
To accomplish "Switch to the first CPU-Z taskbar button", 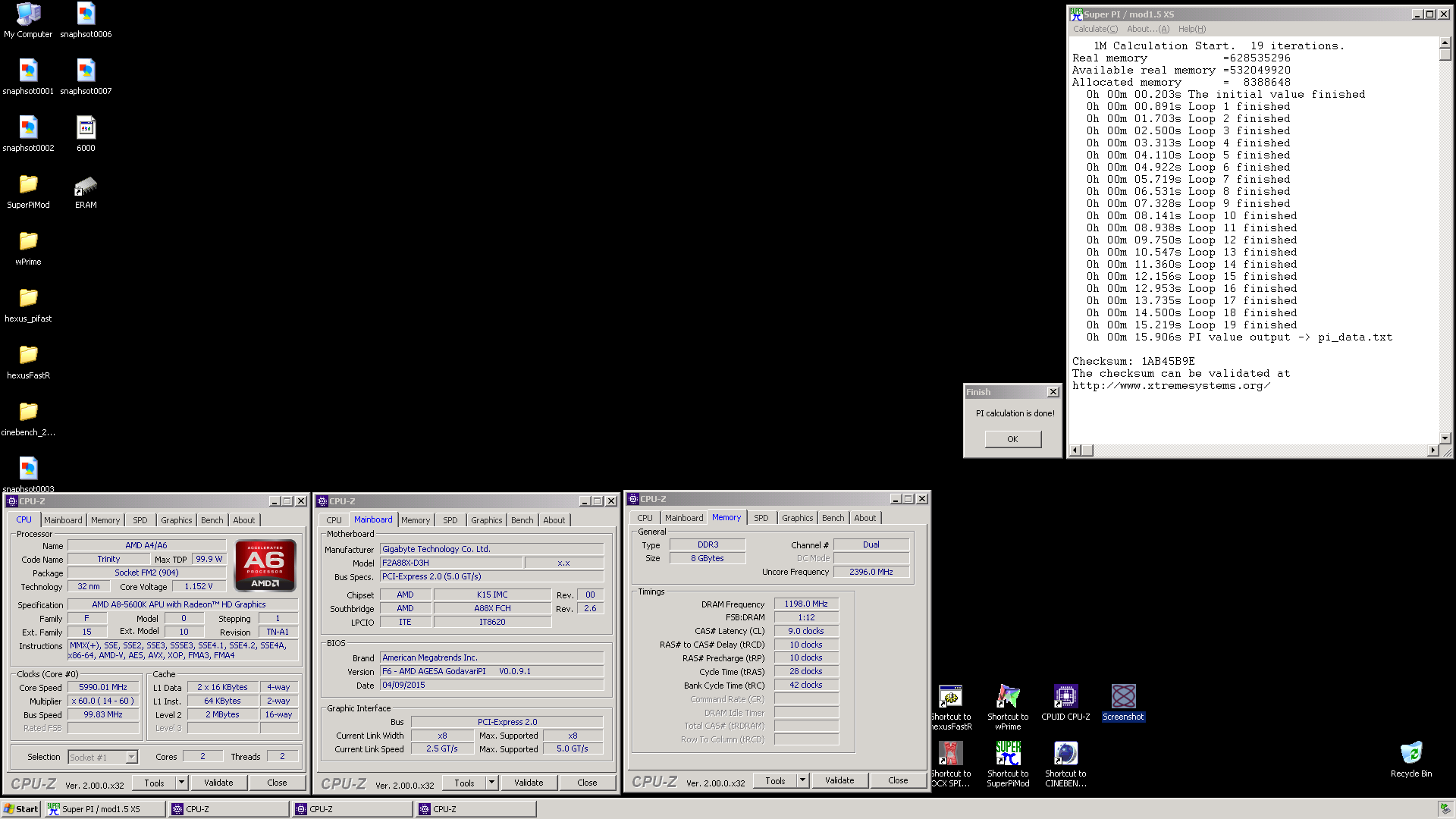I will click(228, 809).
